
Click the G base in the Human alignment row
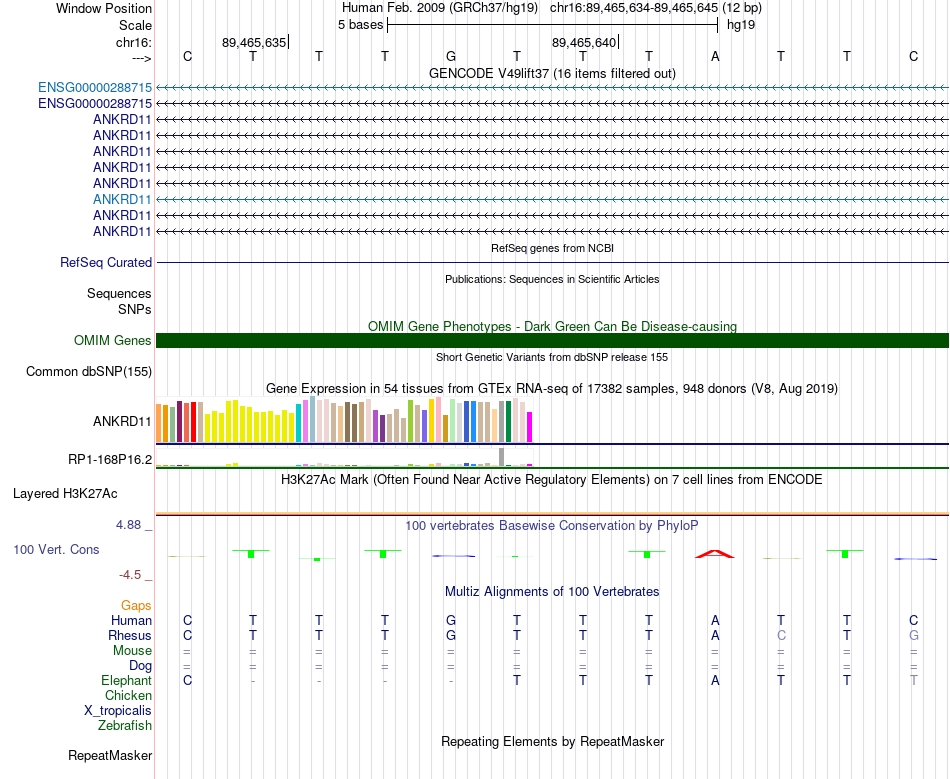pyautogui.click(x=451, y=620)
